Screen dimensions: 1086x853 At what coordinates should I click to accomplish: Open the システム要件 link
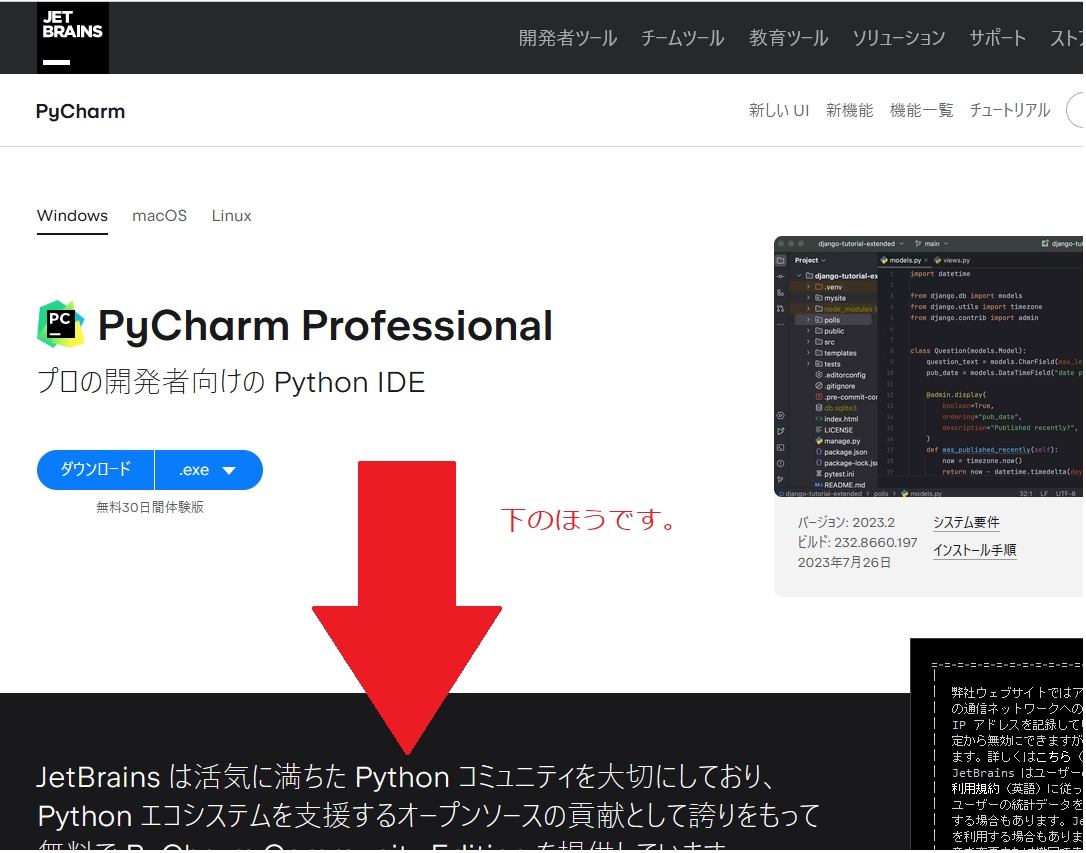965,522
